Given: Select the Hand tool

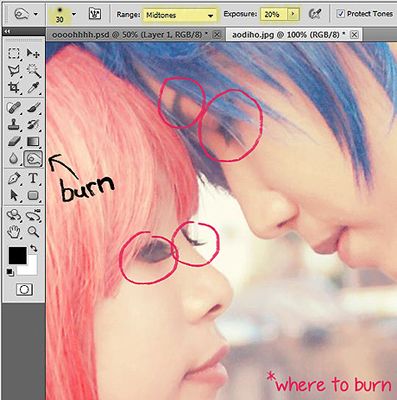Looking at the screenshot, I should 14,232.
